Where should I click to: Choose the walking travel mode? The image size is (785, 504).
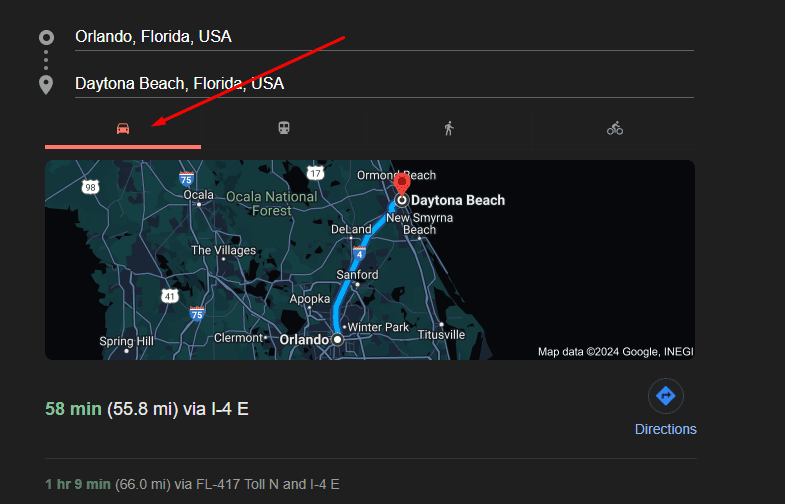pos(448,128)
